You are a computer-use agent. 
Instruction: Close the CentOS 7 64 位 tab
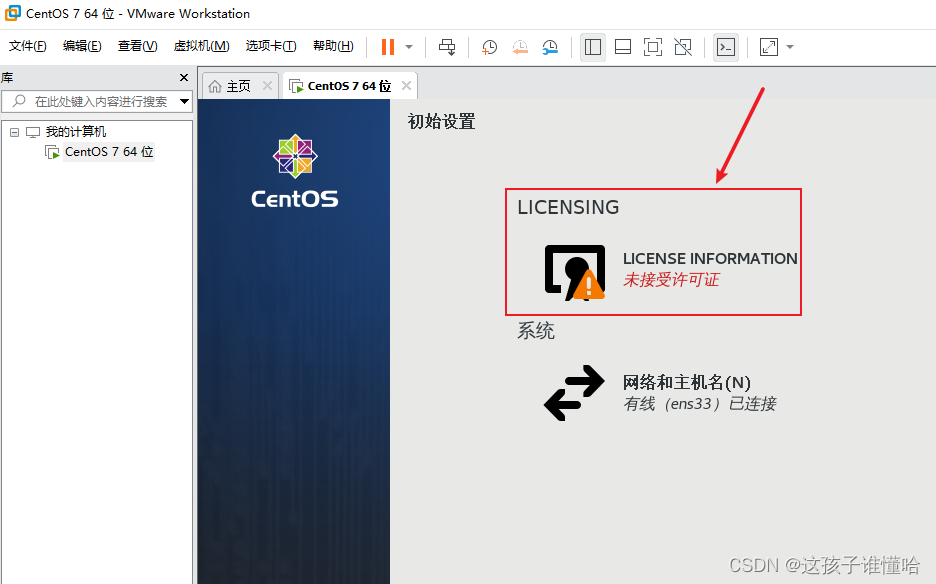tap(407, 86)
